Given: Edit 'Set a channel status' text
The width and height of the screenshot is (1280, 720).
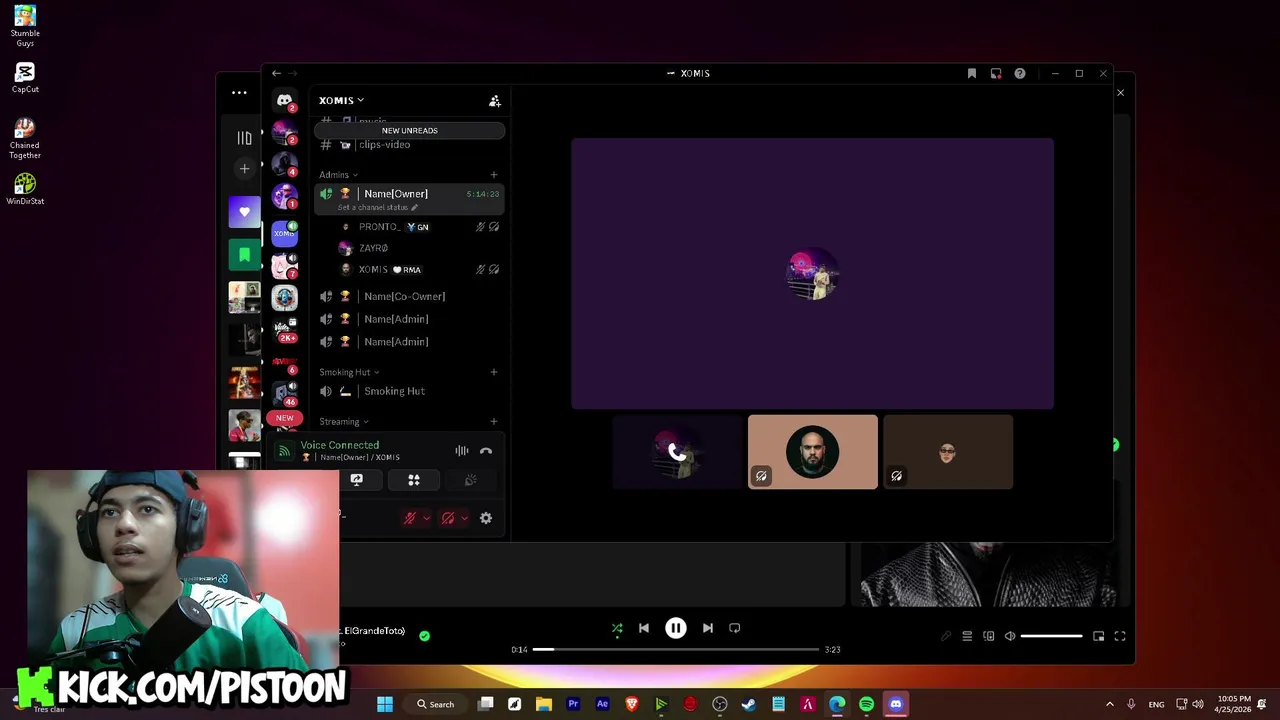Looking at the screenshot, I should pos(377,207).
